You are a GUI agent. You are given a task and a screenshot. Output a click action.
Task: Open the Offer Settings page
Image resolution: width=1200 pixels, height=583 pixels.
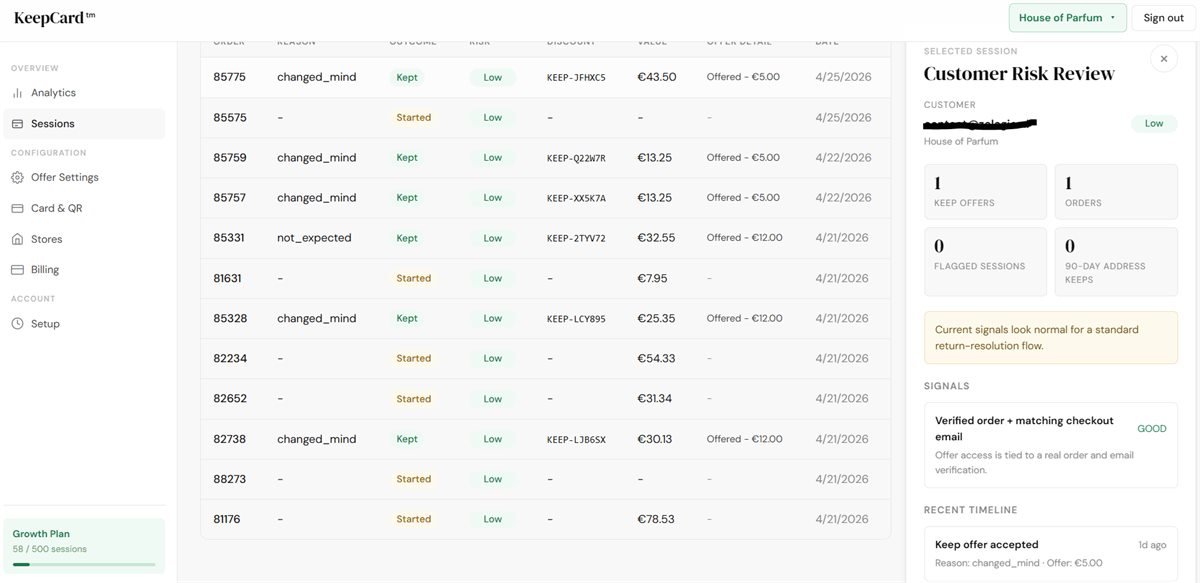click(84, 178)
